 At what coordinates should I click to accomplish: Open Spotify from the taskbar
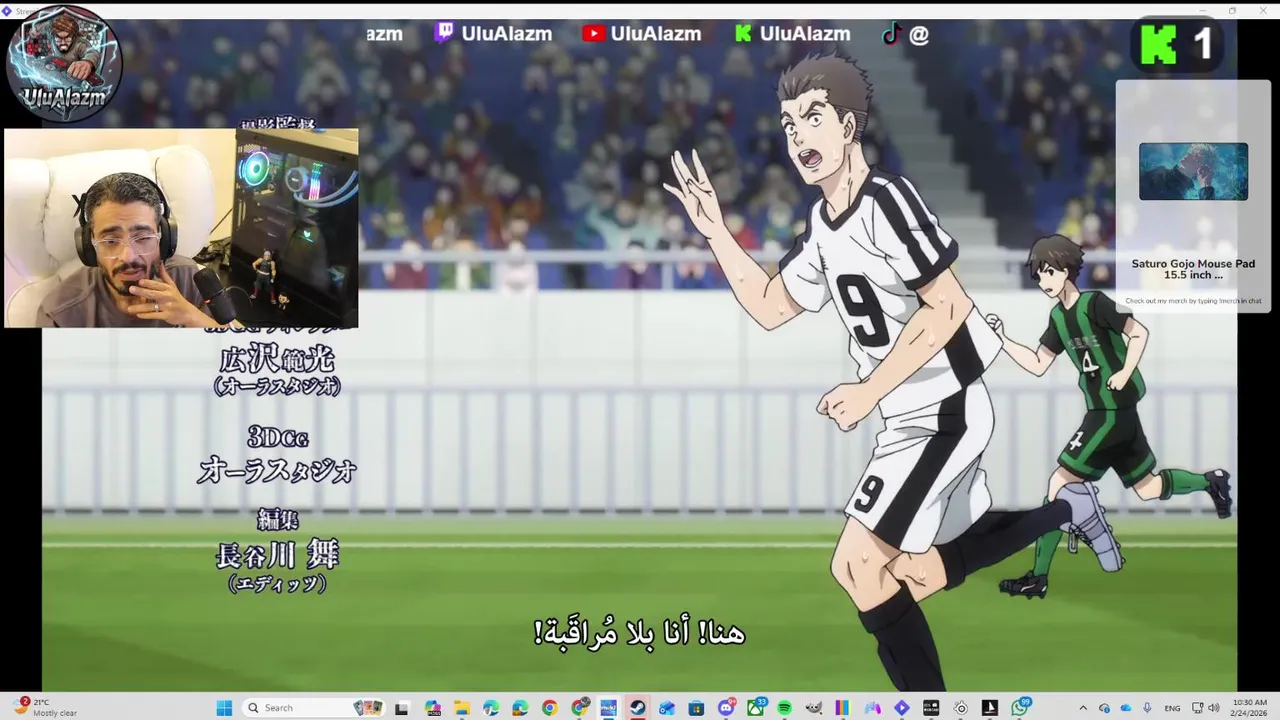[x=784, y=708]
